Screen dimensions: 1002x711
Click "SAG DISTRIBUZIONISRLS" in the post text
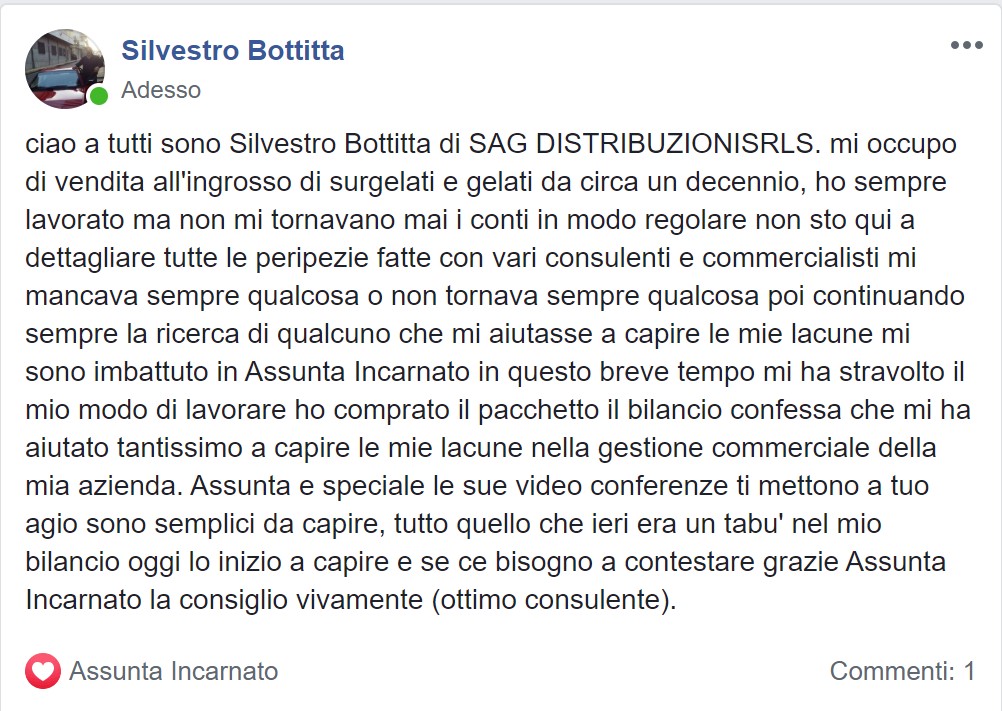[x=642, y=144]
